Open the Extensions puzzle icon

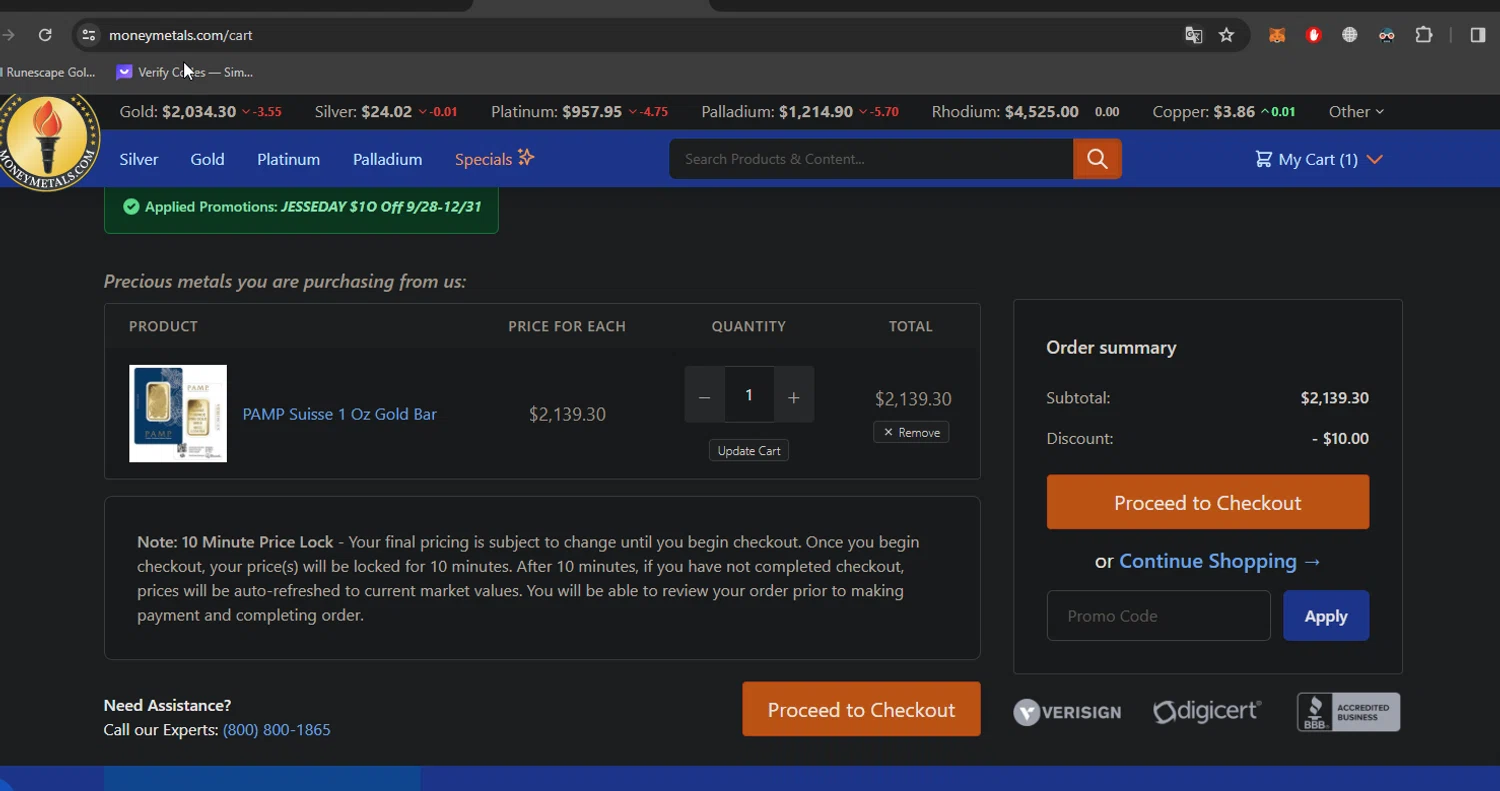[1424, 35]
